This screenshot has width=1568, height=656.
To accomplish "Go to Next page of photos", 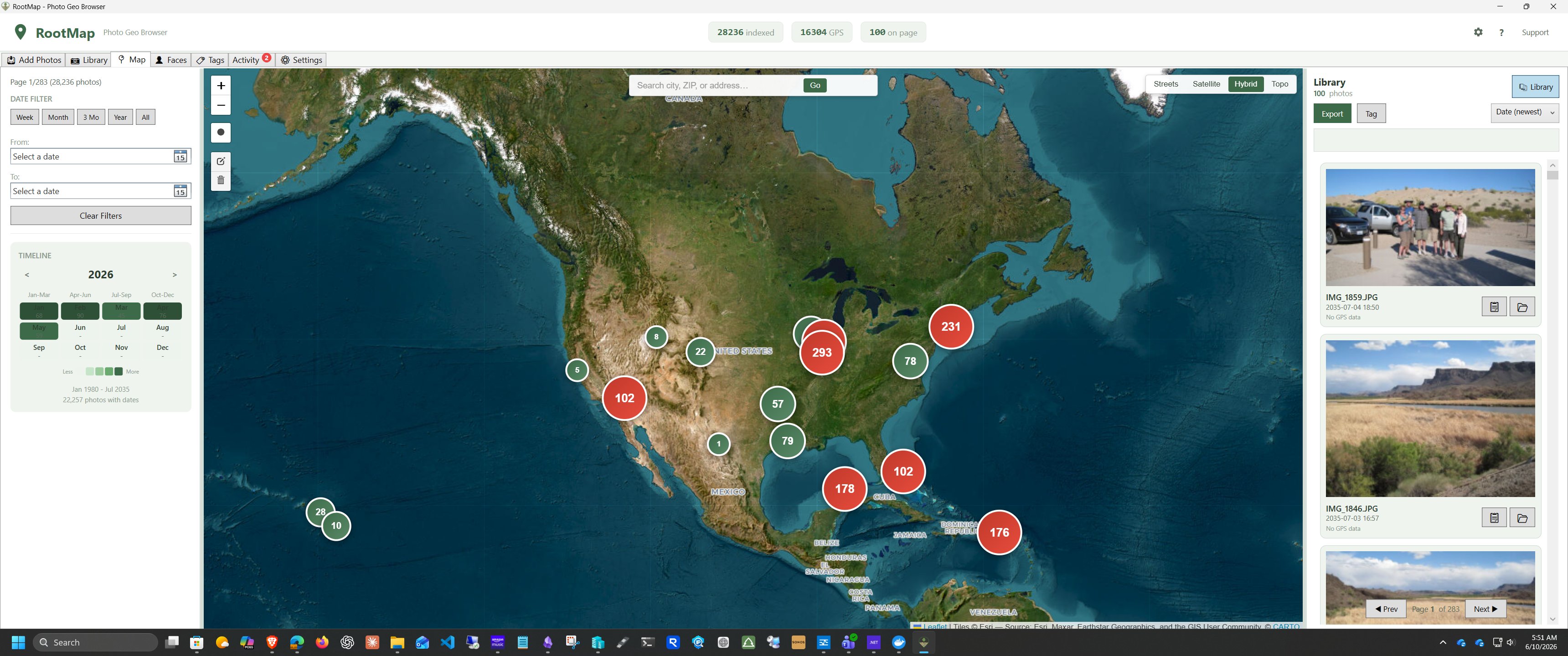I will (x=1485, y=609).
